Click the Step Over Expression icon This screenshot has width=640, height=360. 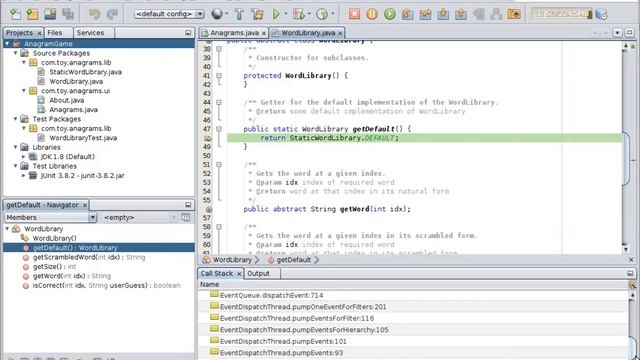[x=425, y=14]
